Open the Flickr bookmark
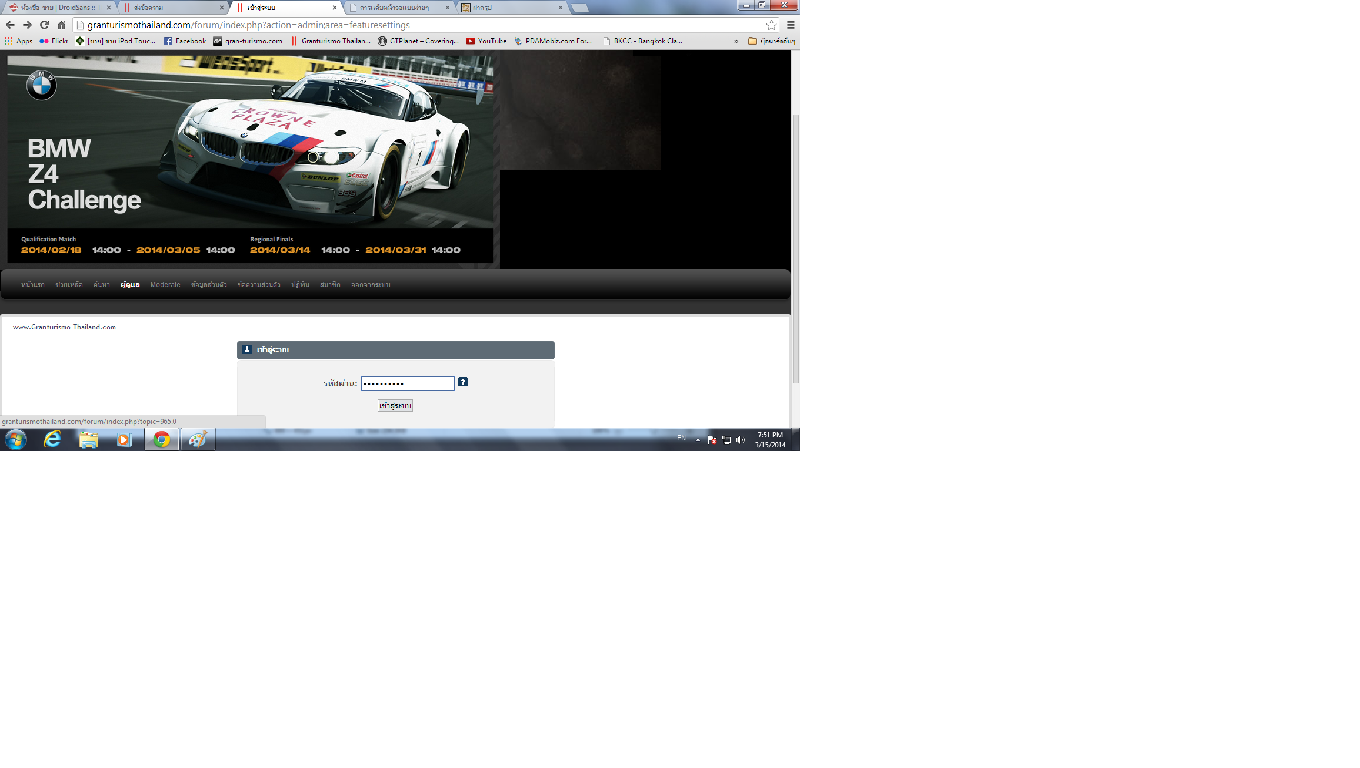The width and height of the screenshot is (1360, 768). pos(53,41)
